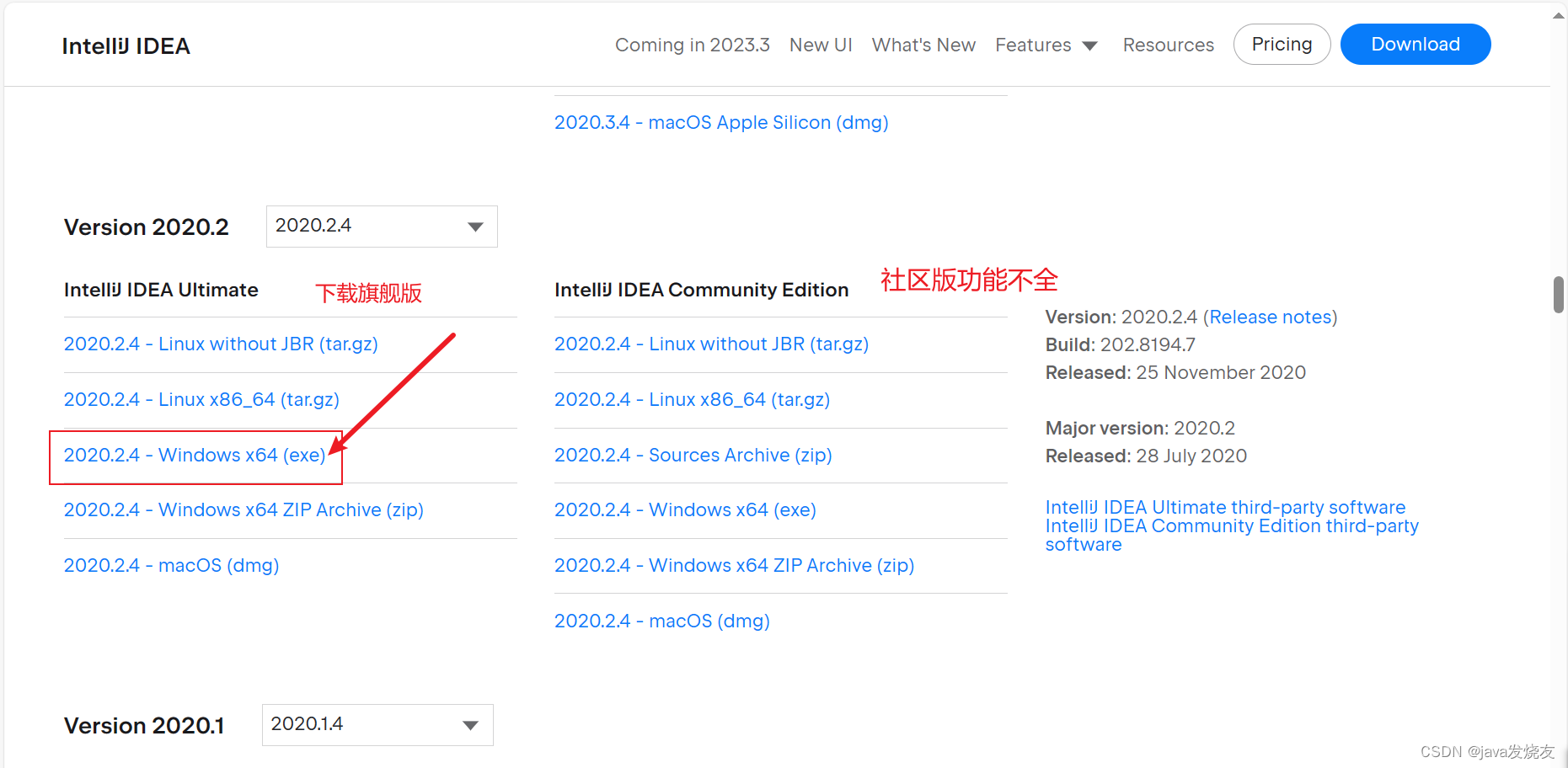1568x768 pixels.
Task: Select the Version 2020.1 heading
Action: (144, 726)
